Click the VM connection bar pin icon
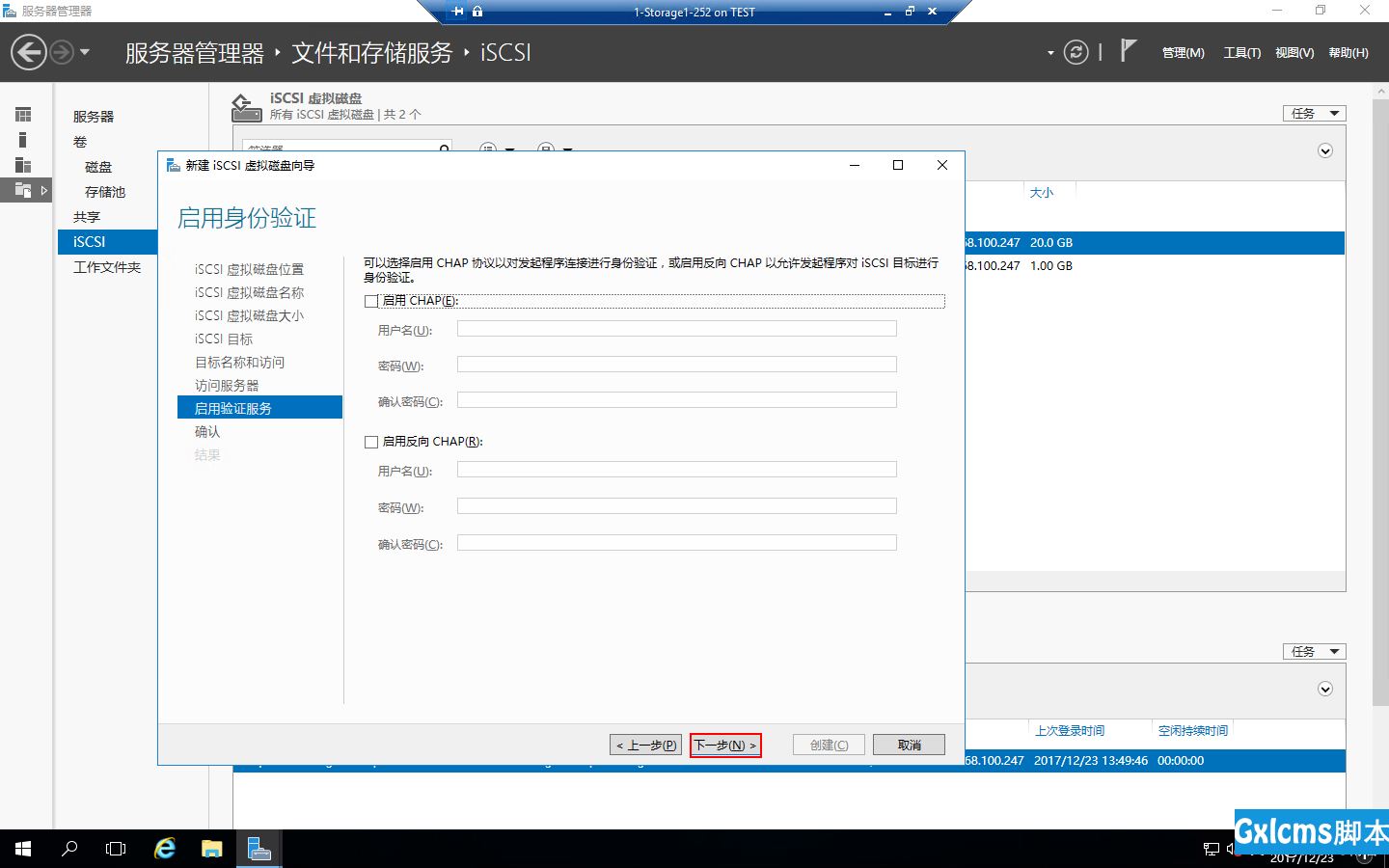The width and height of the screenshot is (1389, 868). 457,12
